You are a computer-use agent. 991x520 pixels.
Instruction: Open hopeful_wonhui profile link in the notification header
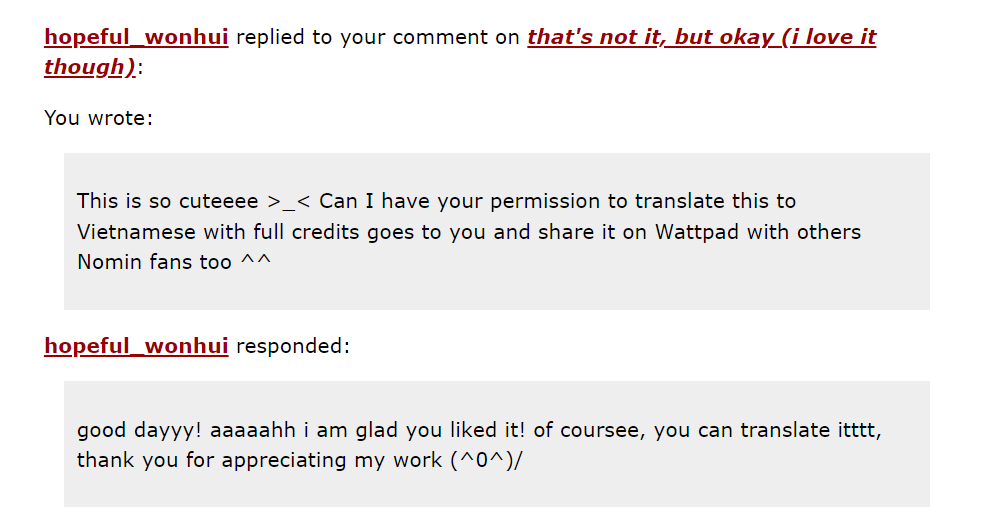coord(136,37)
